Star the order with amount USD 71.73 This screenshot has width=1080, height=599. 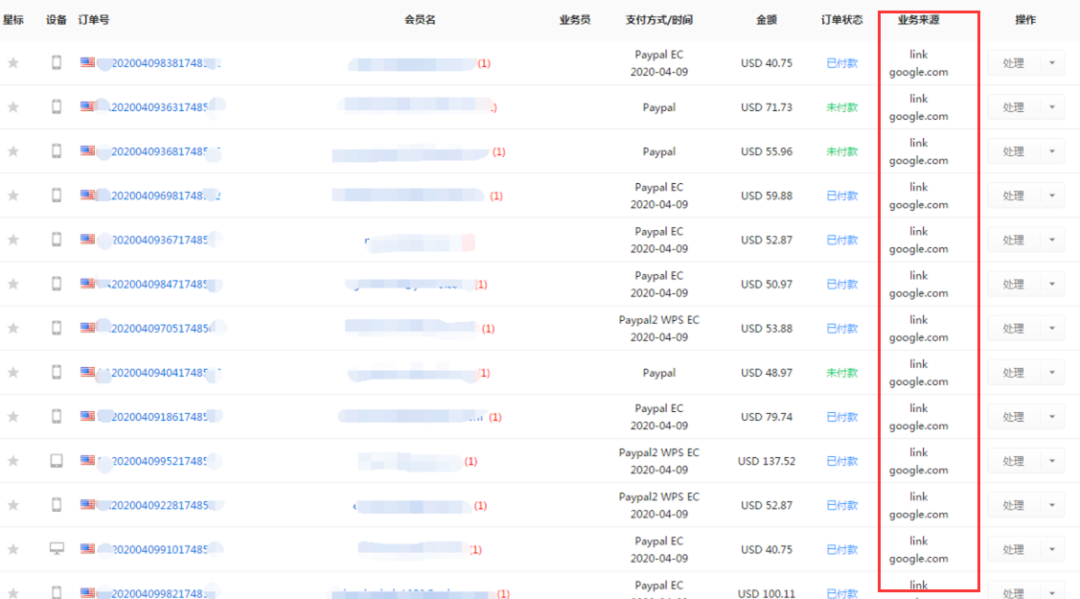coord(13,107)
